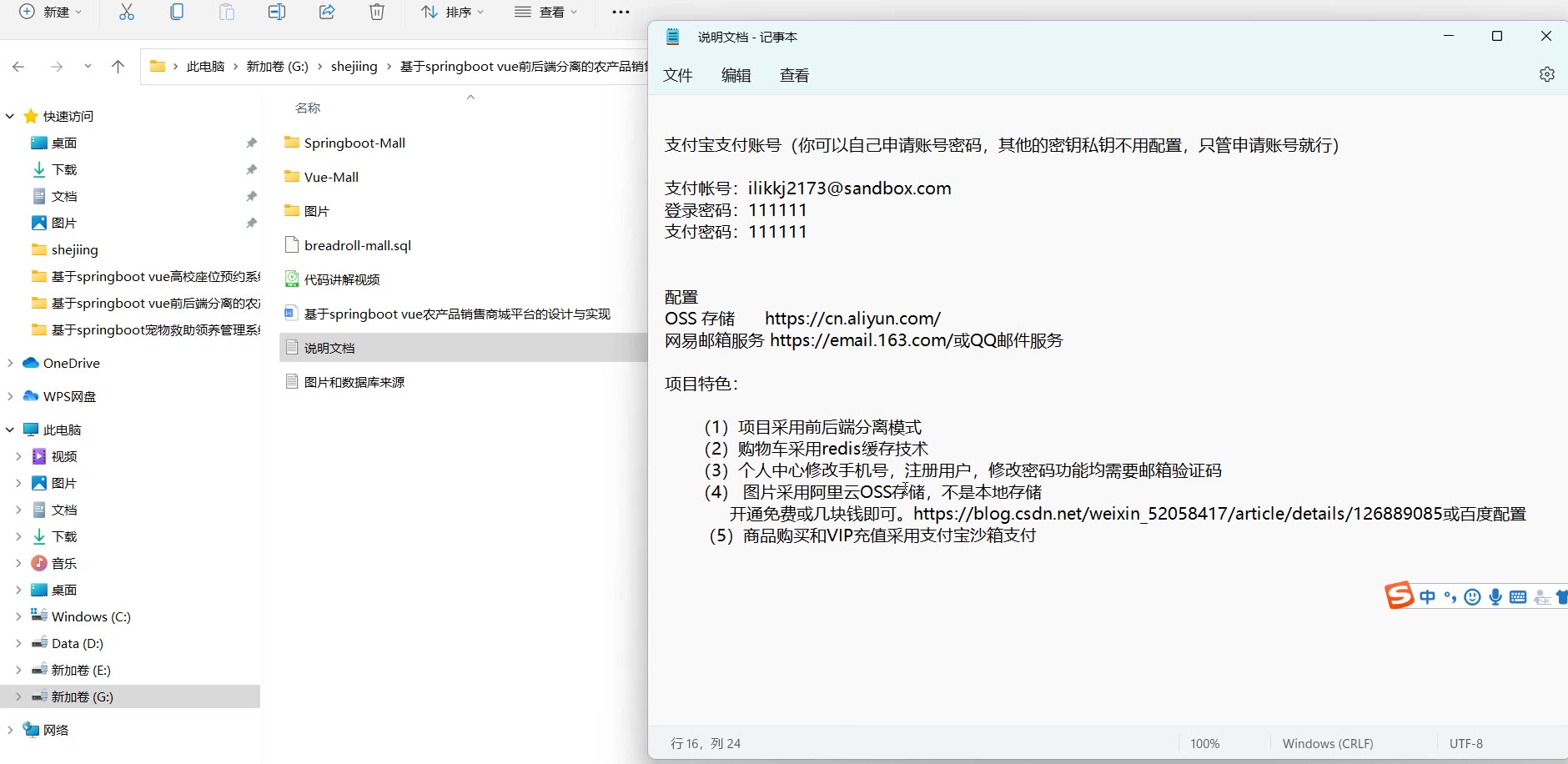The width and height of the screenshot is (1568, 764).
Task: Open the three-dot See more menu in Explorer
Action: click(621, 12)
